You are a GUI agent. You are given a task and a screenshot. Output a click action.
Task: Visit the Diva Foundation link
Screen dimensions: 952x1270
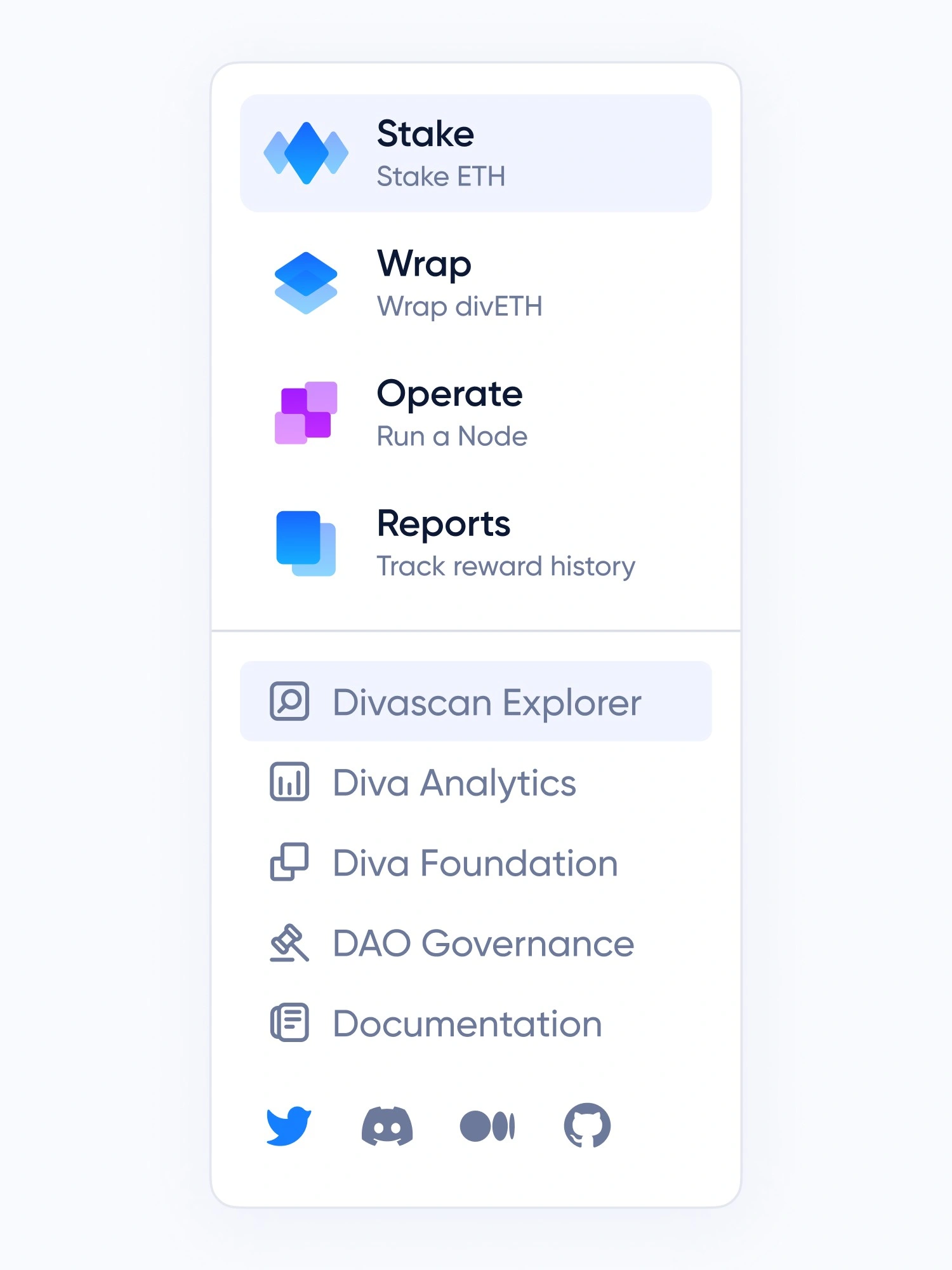coord(475,863)
